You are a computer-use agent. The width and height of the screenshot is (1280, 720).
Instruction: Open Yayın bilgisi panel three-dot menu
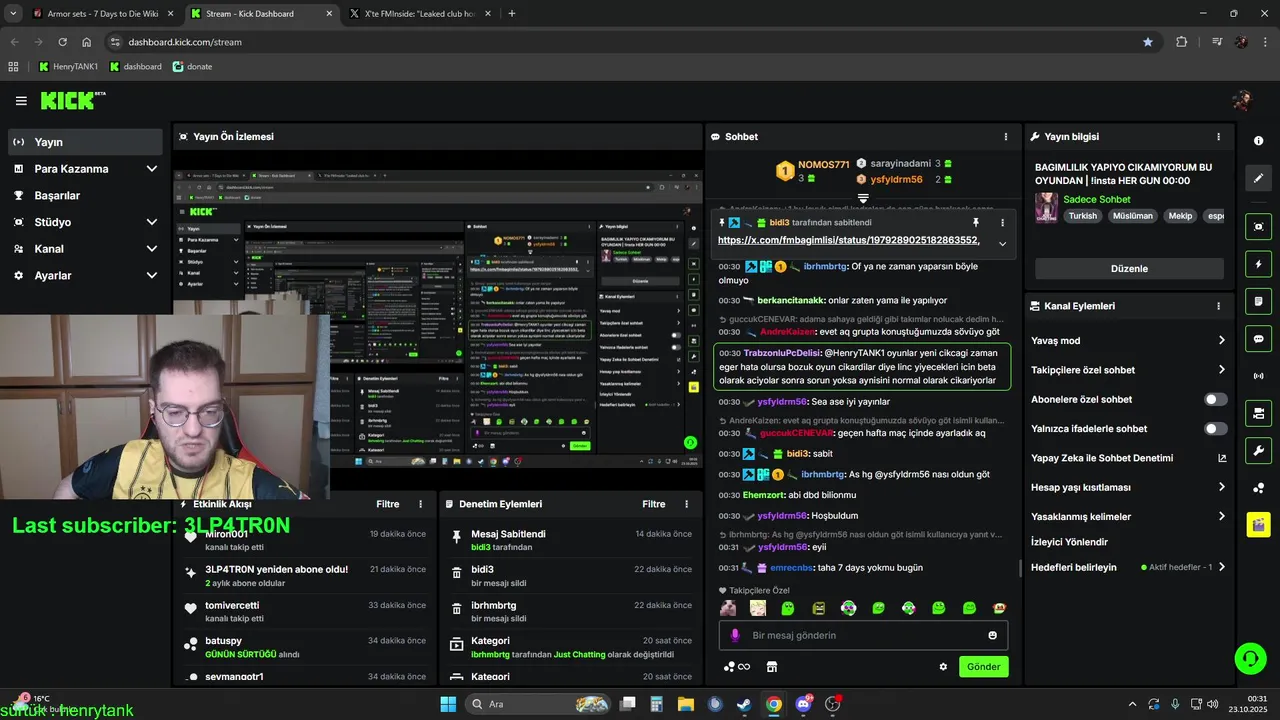click(x=1218, y=136)
